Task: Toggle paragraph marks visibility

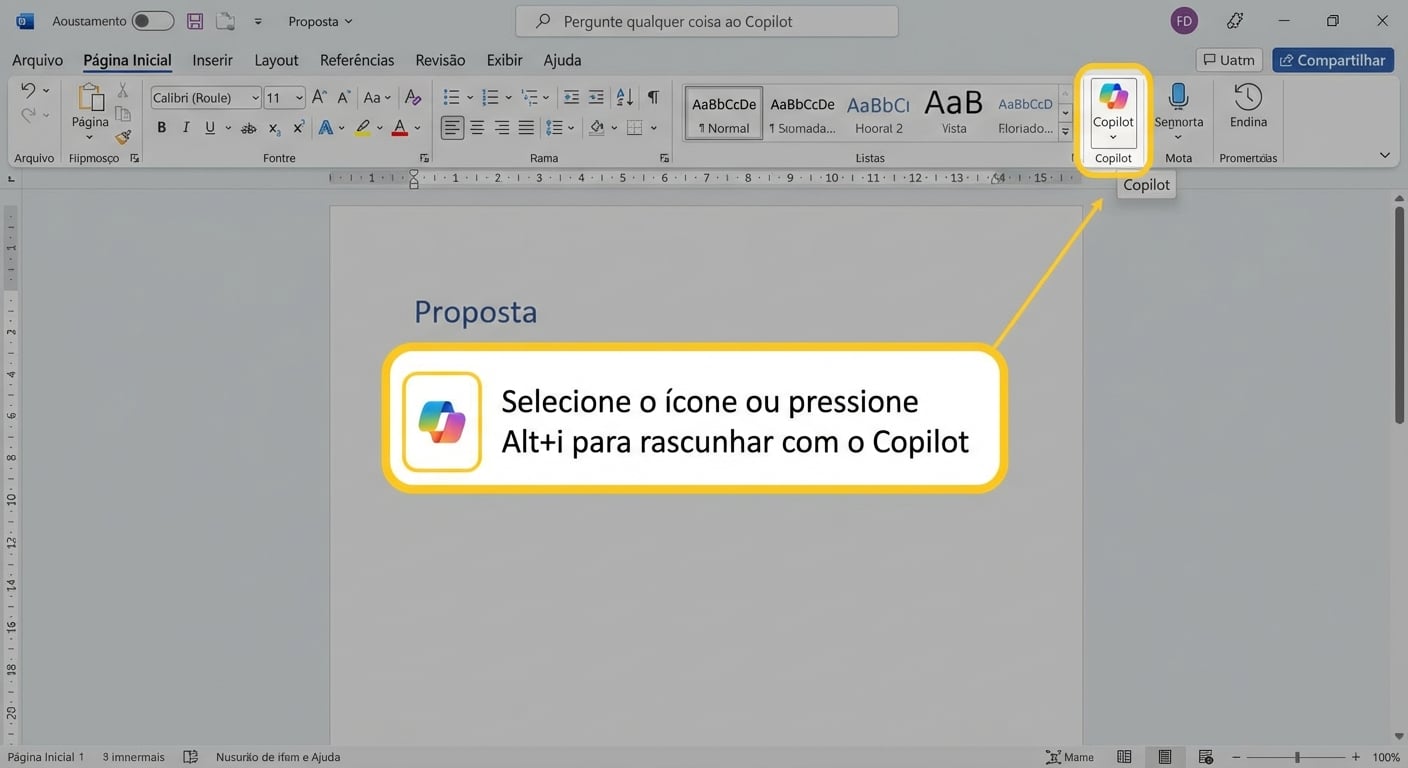Action: coord(652,97)
